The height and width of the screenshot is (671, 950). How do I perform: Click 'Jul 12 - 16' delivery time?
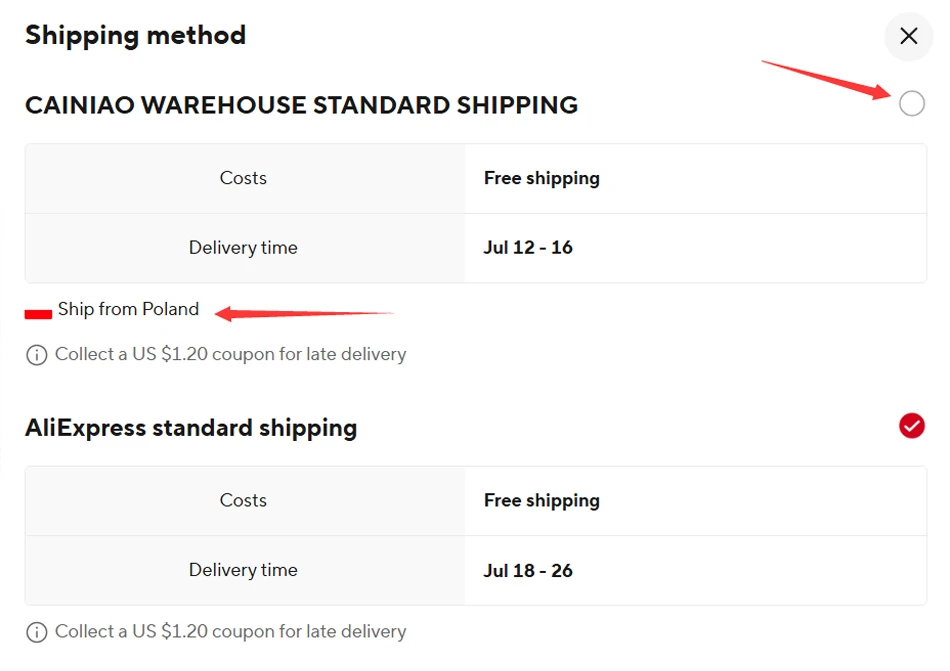click(528, 247)
